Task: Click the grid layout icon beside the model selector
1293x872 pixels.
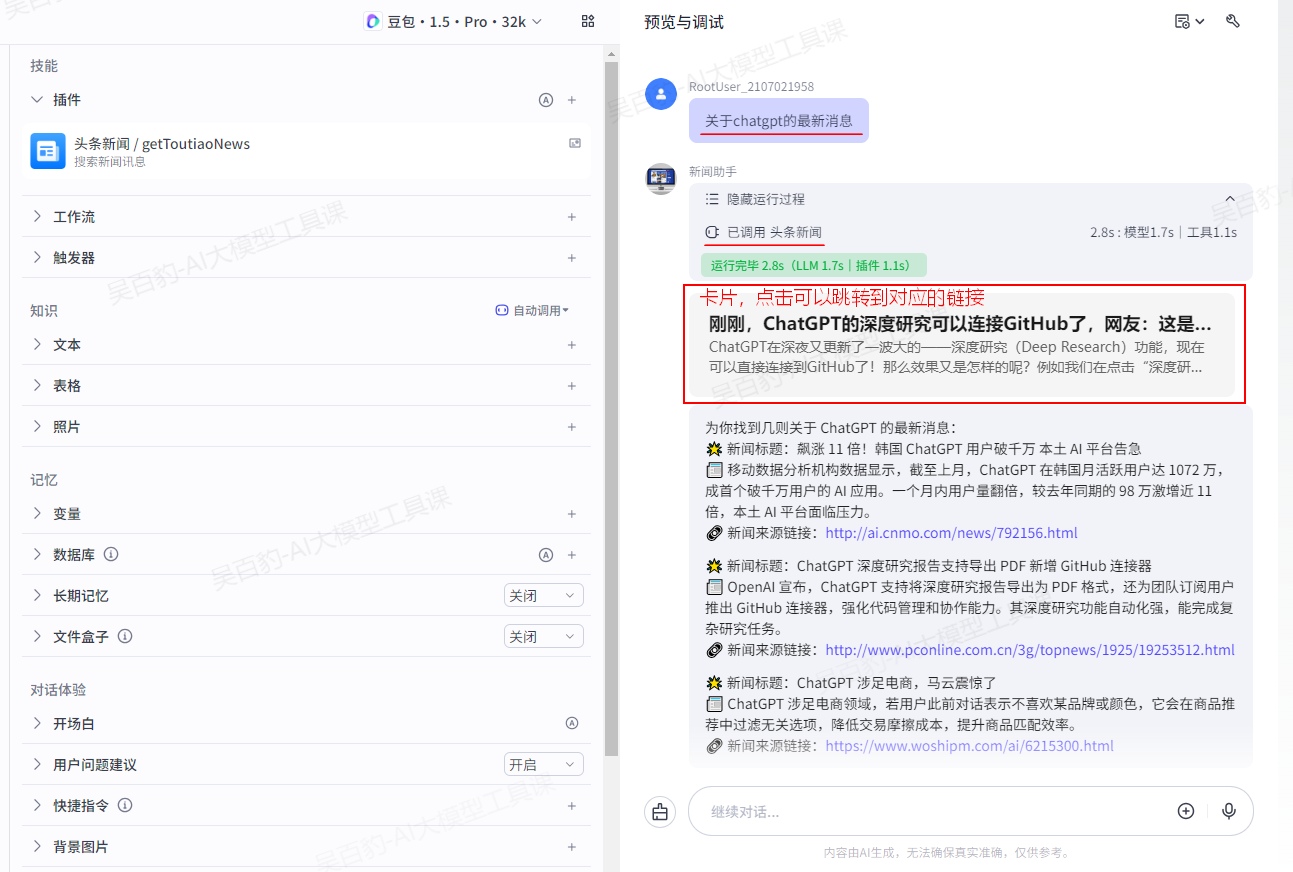Action: 588,21
